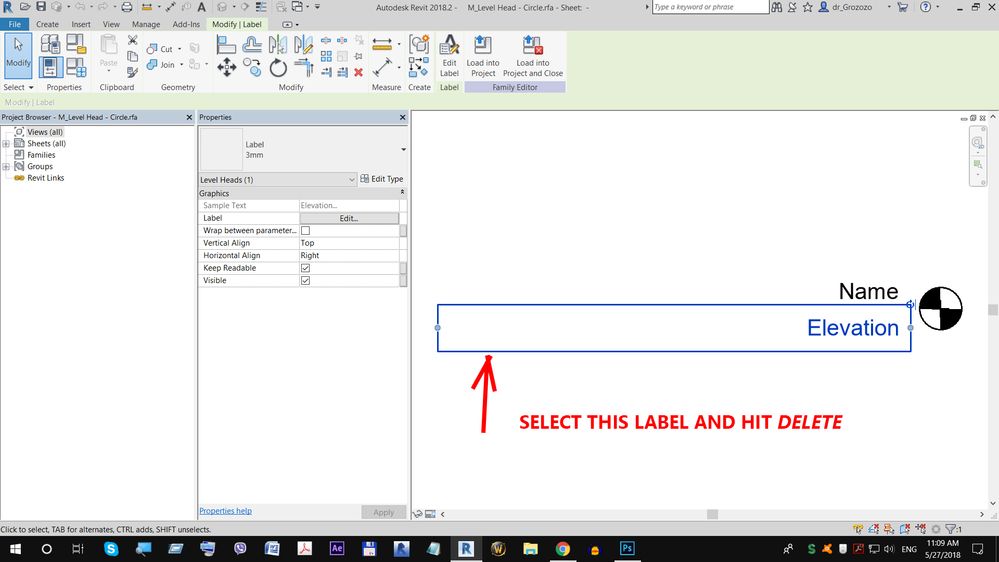Click the Open folder icon in quick access toolbar
The width and height of the screenshot is (999, 562).
point(25,7)
